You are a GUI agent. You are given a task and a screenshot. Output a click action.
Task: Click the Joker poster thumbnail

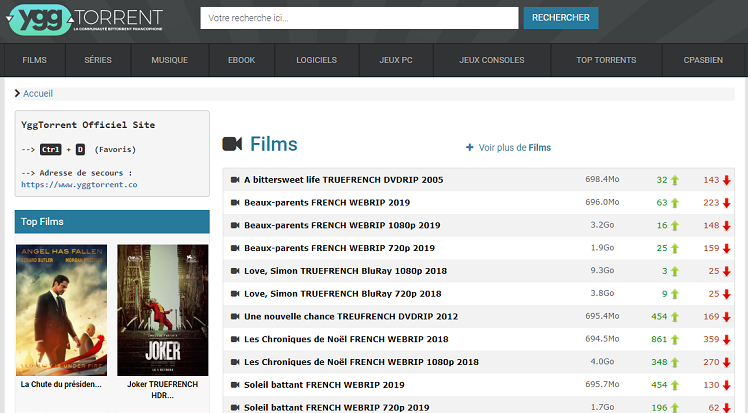163,310
